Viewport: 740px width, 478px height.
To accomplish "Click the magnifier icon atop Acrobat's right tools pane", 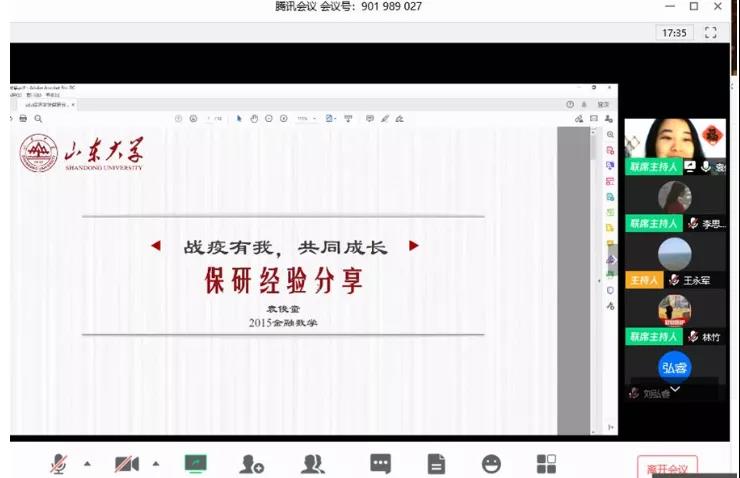I will click(x=610, y=135).
